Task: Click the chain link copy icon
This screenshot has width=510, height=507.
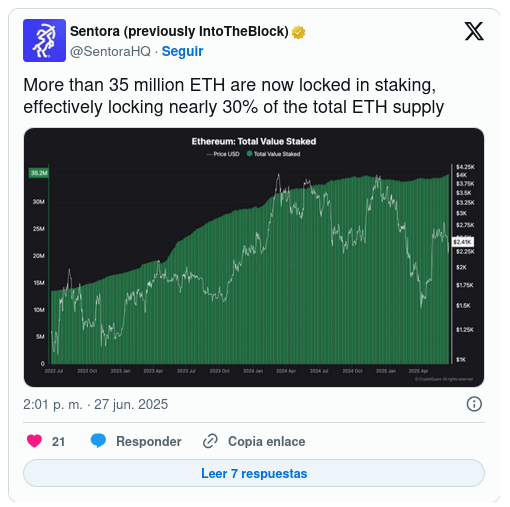Action: point(210,441)
